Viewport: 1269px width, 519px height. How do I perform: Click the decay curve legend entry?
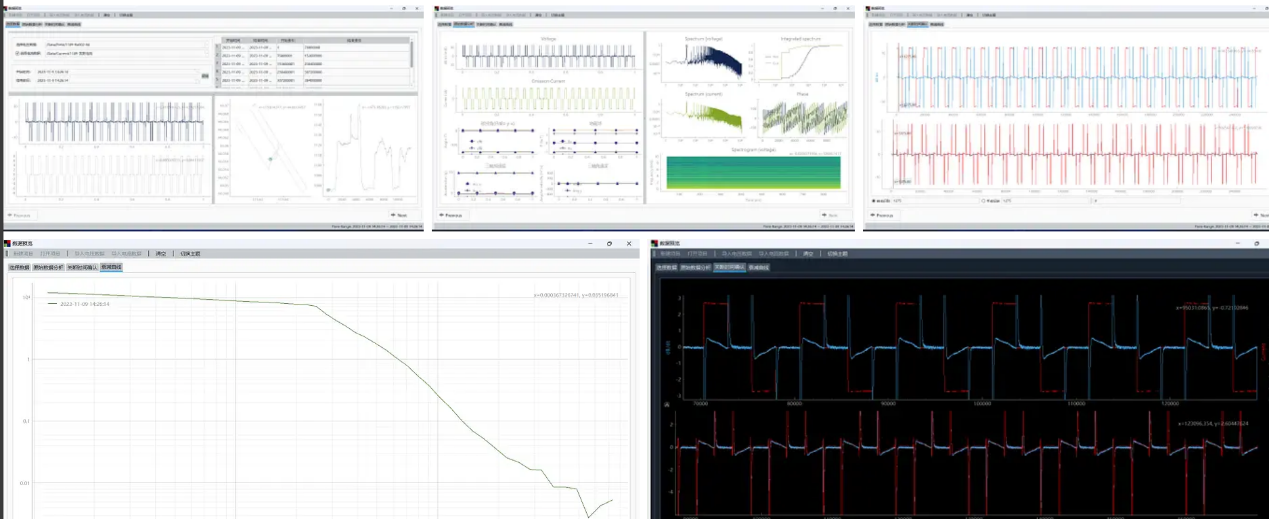point(80,304)
